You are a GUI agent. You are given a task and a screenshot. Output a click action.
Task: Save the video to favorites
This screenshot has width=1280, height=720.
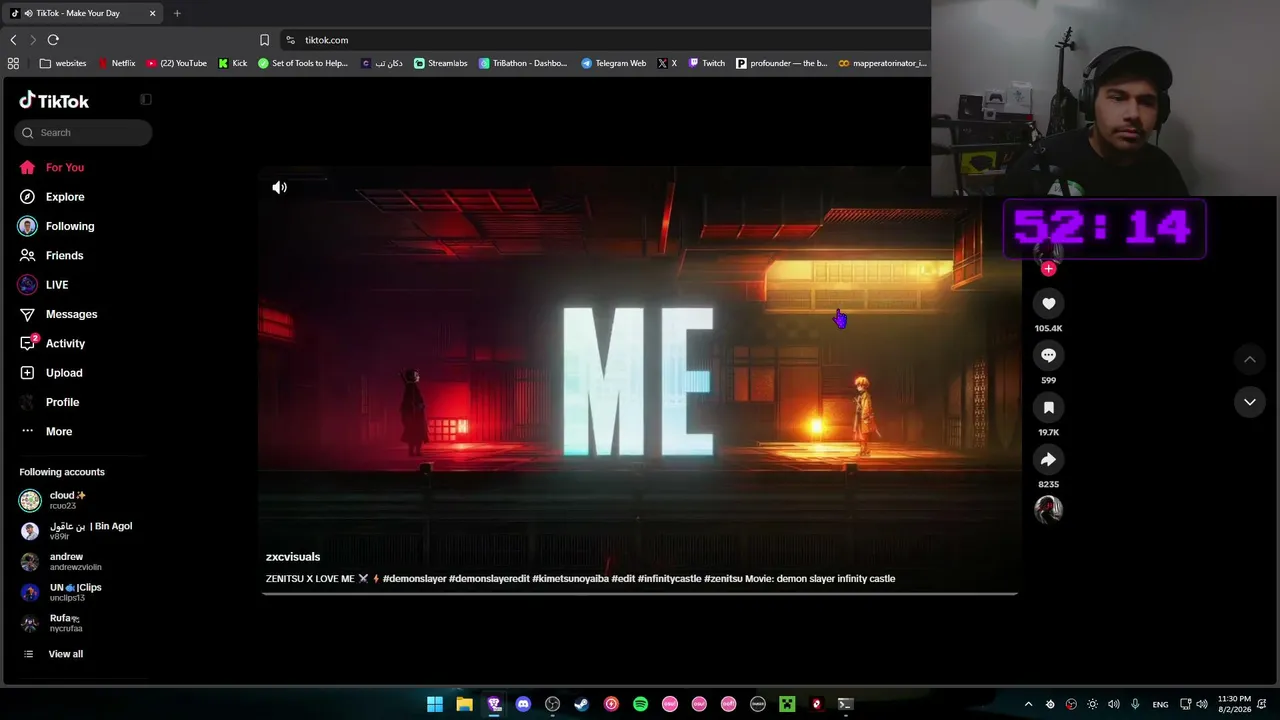coord(1048,407)
